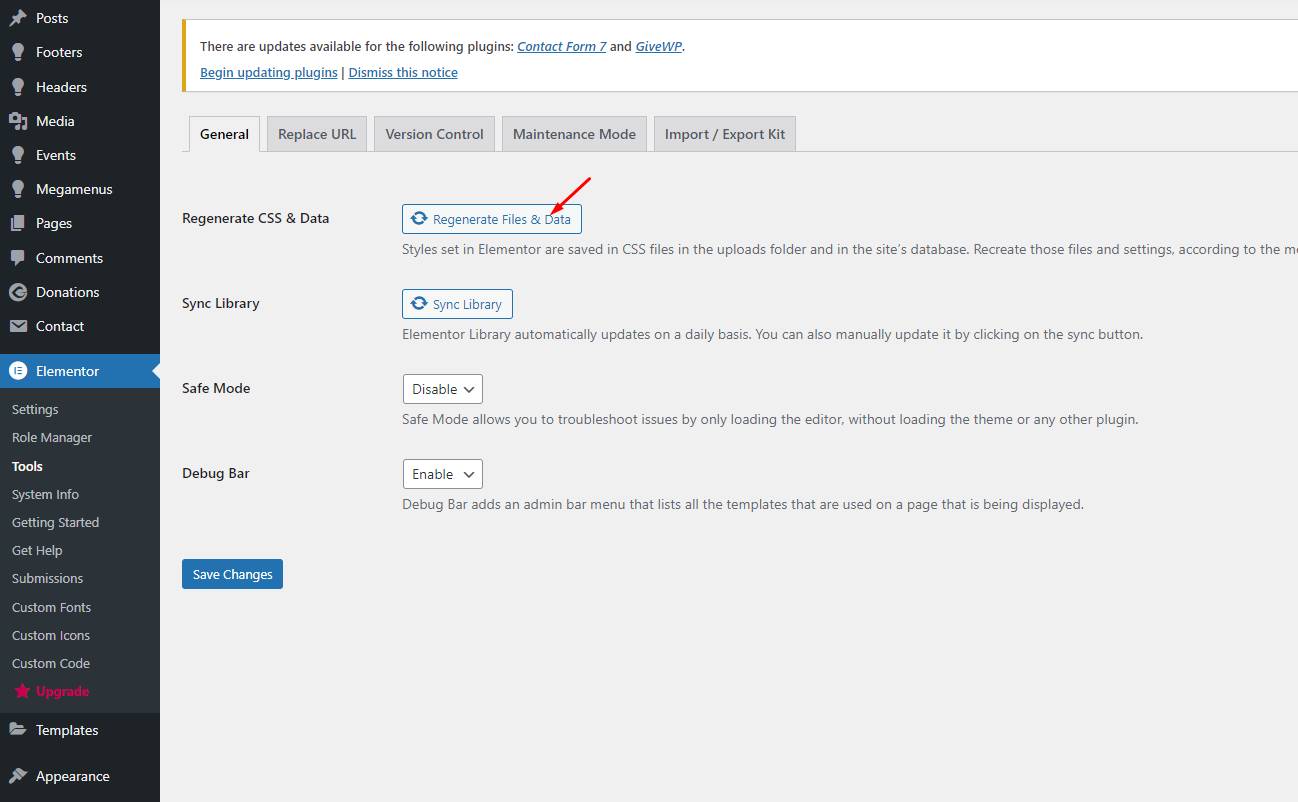Click the Templates folder icon
Viewport: 1298px width, 802px height.
18,730
